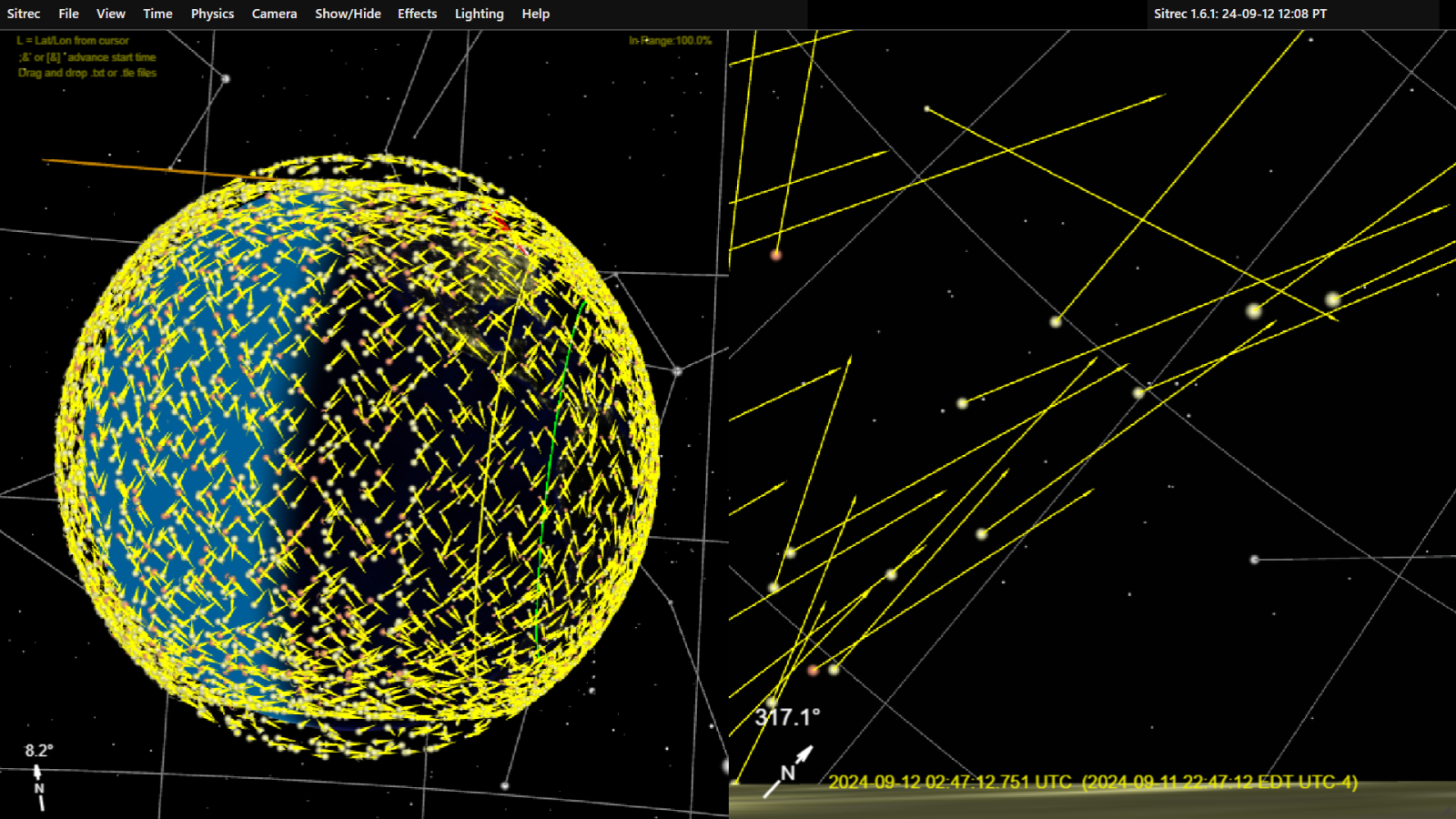
Task: Open the Sitrec menu
Action: coord(24,14)
